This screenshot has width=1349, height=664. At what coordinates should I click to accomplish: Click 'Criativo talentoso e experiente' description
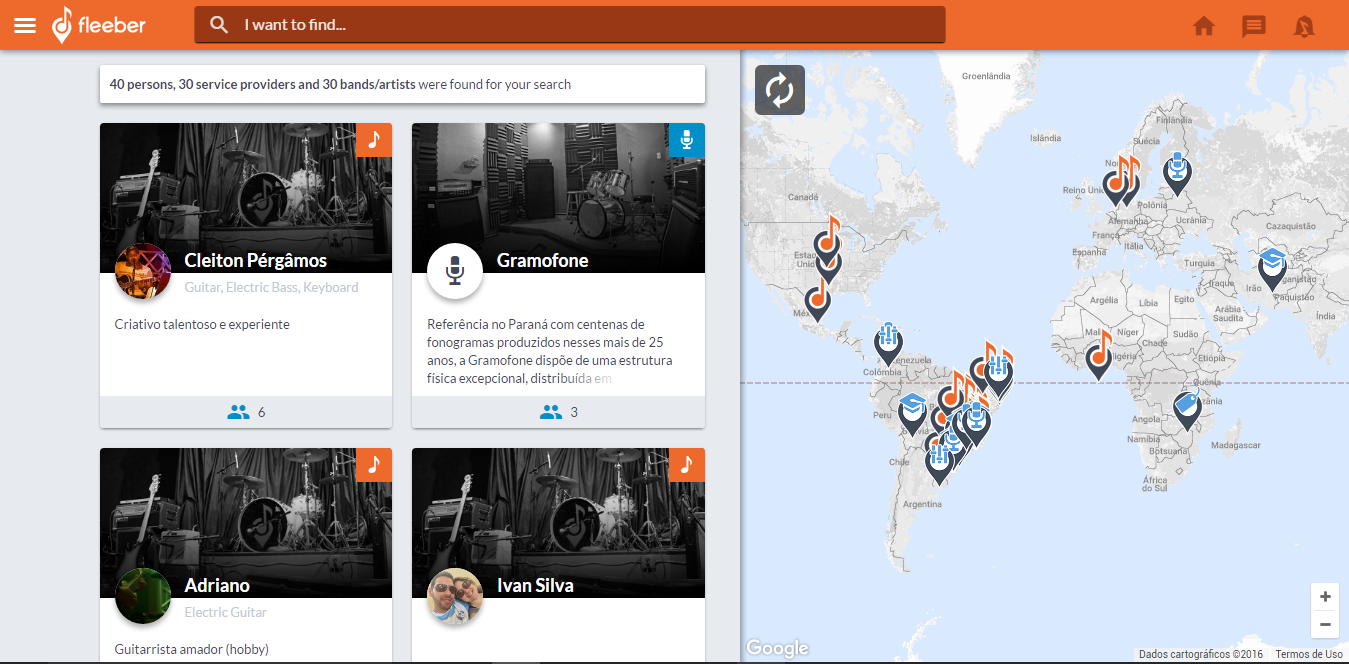pyautogui.click(x=202, y=324)
